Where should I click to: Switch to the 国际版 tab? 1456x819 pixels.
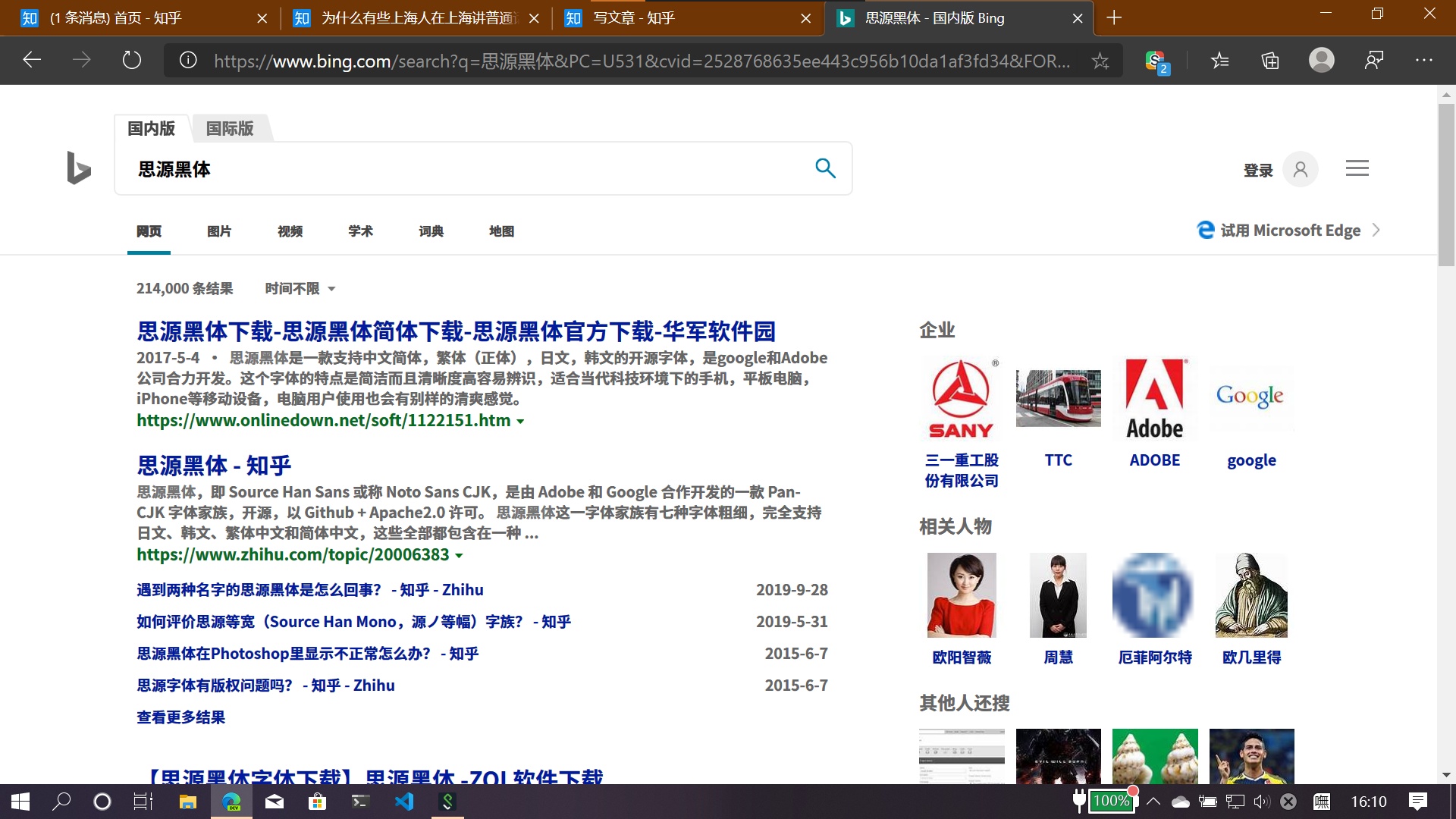click(230, 128)
